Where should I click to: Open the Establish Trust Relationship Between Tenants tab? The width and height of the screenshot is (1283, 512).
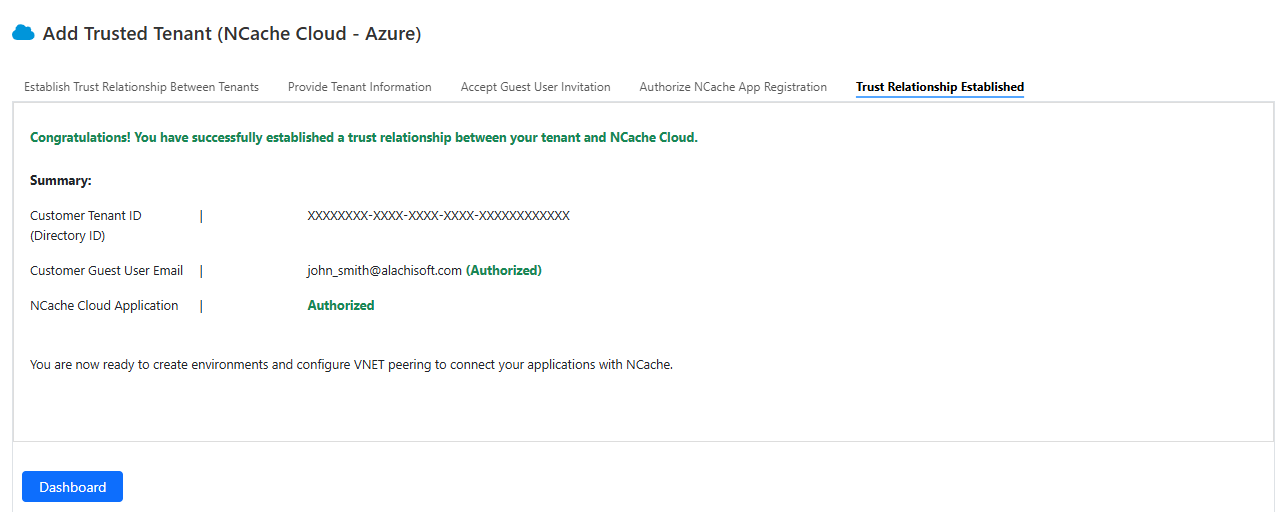[x=141, y=87]
